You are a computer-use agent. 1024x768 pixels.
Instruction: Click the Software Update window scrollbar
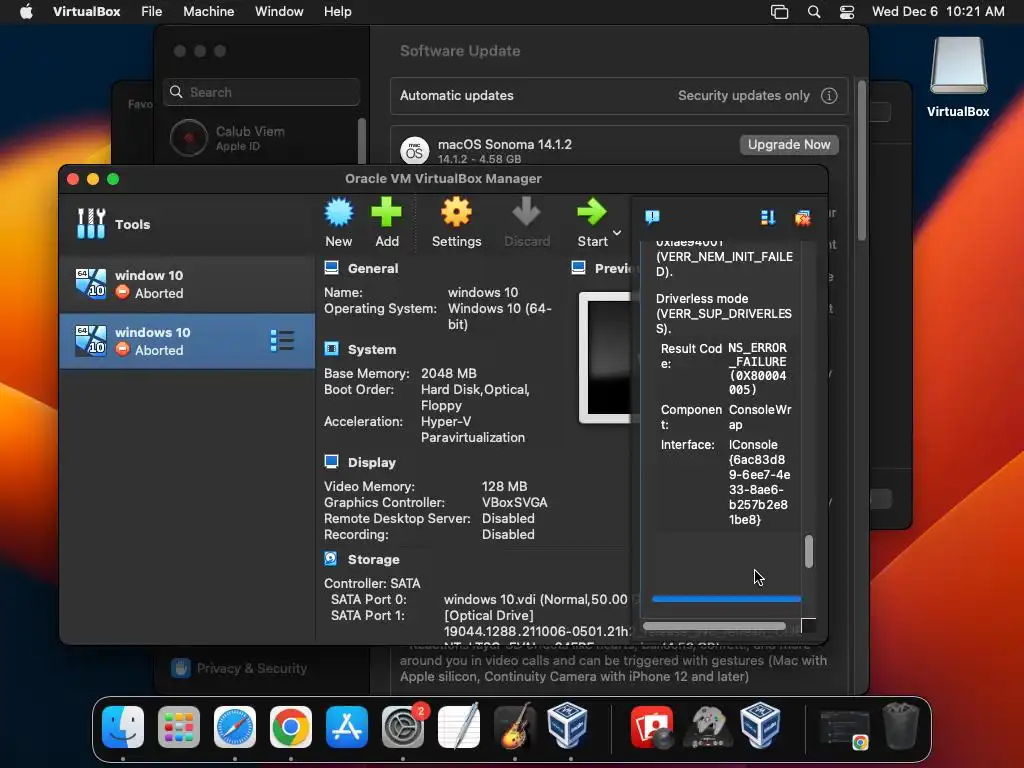click(x=861, y=160)
